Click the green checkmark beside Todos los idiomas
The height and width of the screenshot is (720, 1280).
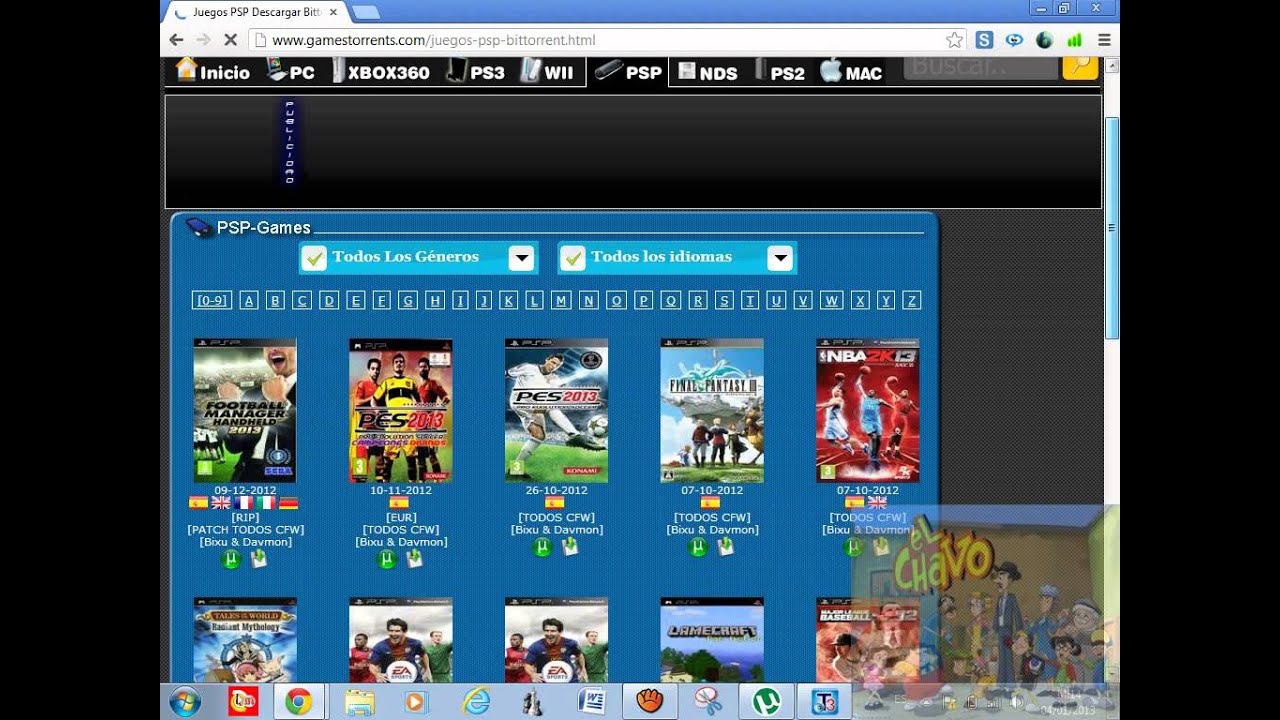[x=572, y=258]
